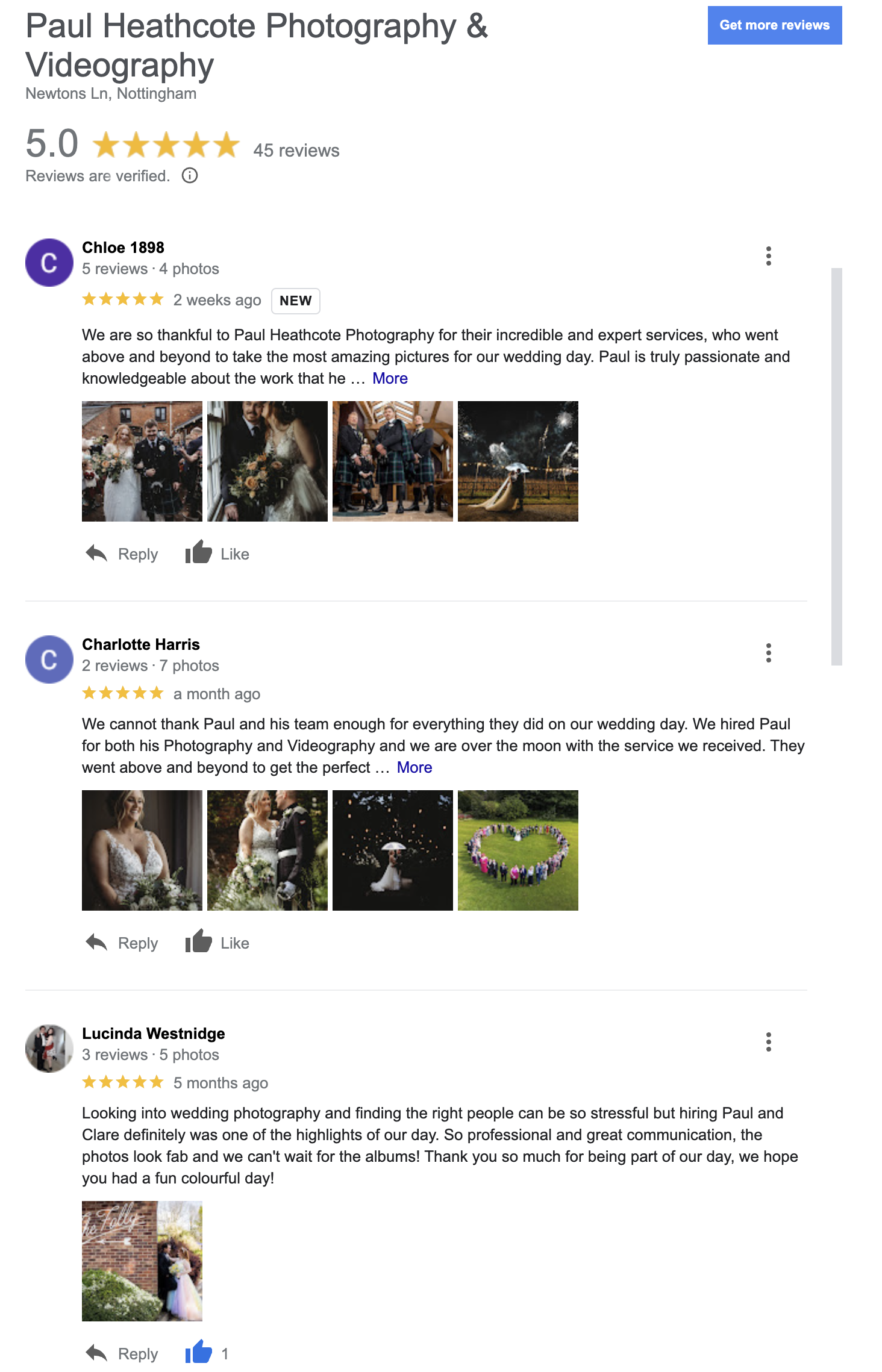The height and width of the screenshot is (1372, 882).
Task: Open the fireworks night wedding photo thumbnail
Action: tap(518, 461)
